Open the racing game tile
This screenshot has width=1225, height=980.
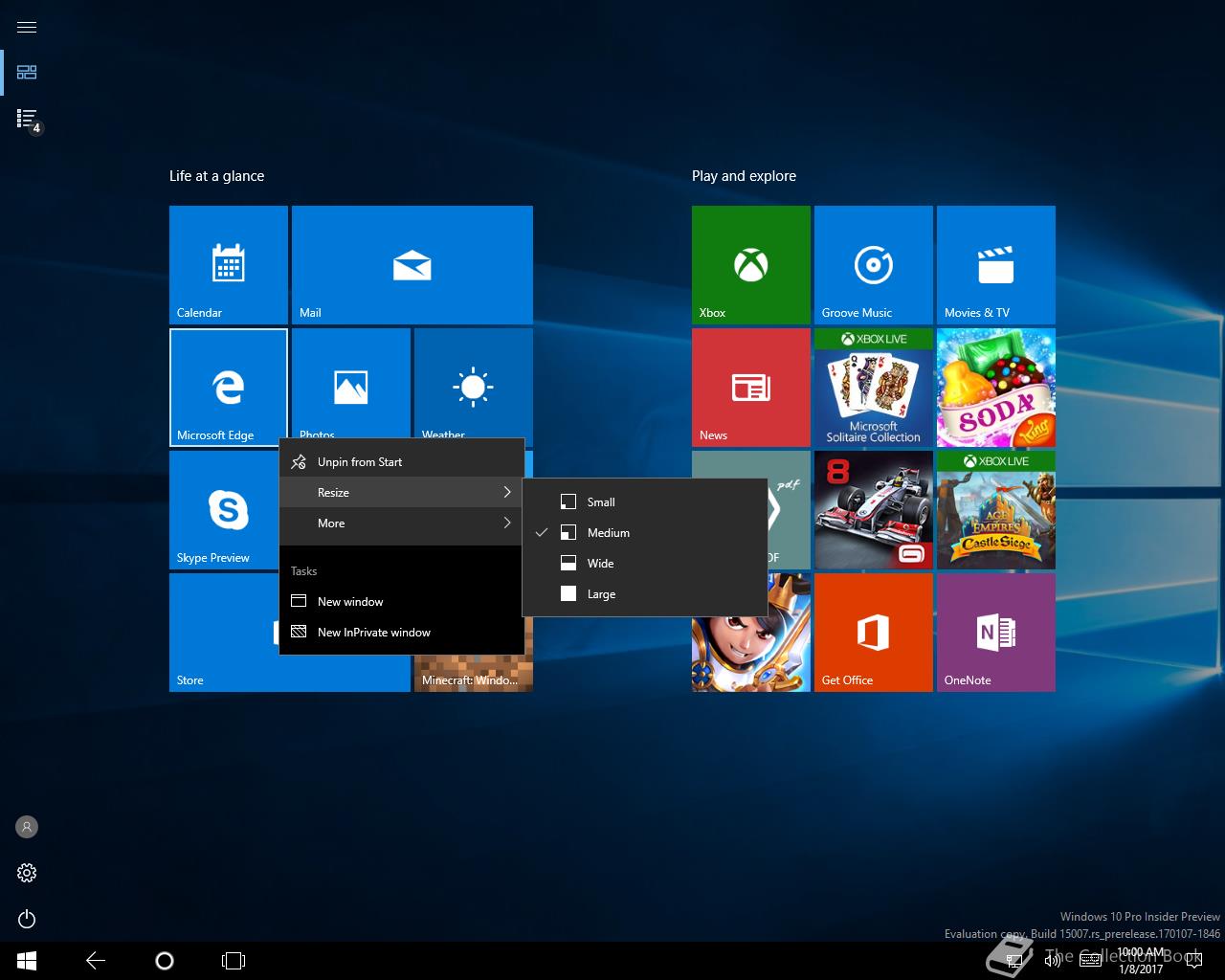coord(874,510)
